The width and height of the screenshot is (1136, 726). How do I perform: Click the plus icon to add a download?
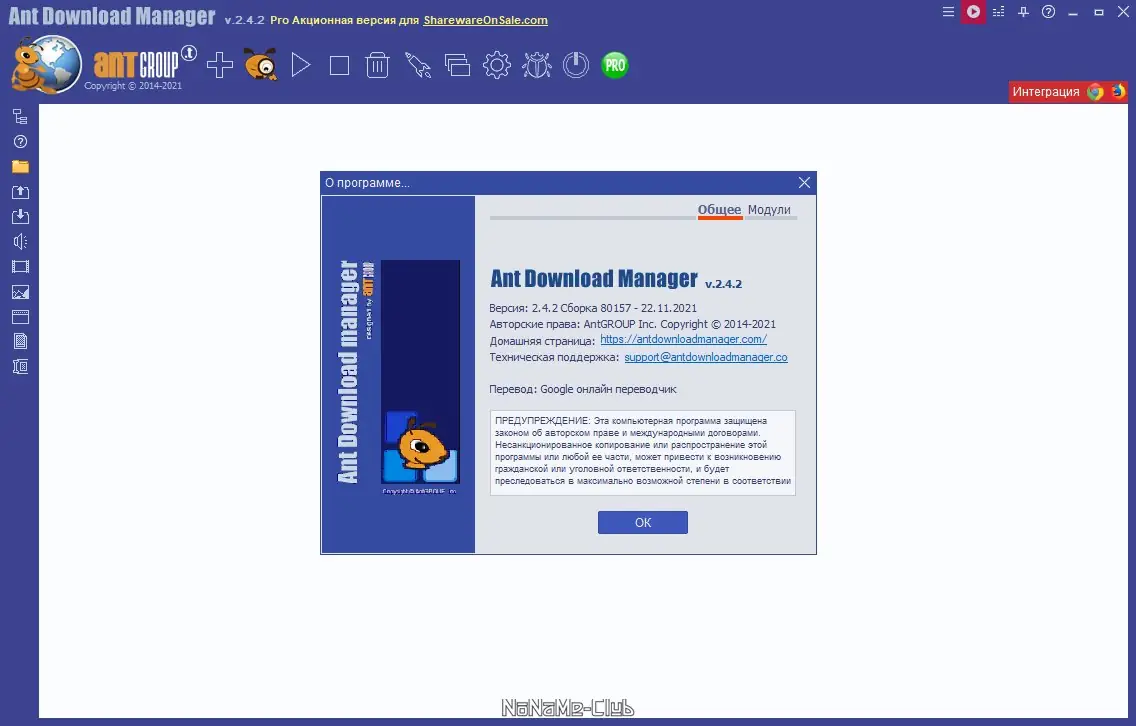(x=220, y=65)
